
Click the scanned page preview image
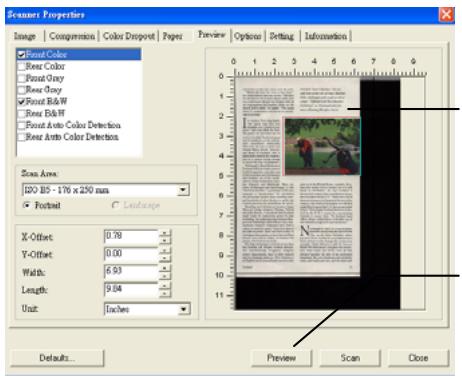(298, 177)
